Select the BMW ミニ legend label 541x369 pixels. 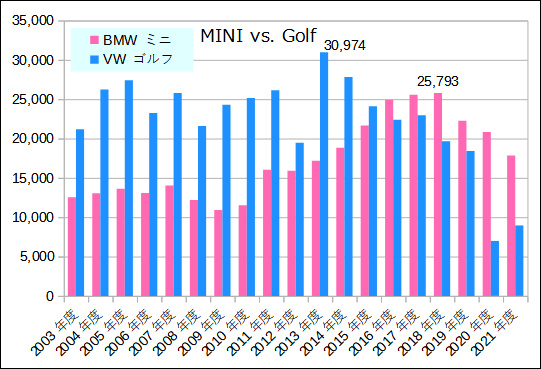pyautogui.click(x=137, y=40)
